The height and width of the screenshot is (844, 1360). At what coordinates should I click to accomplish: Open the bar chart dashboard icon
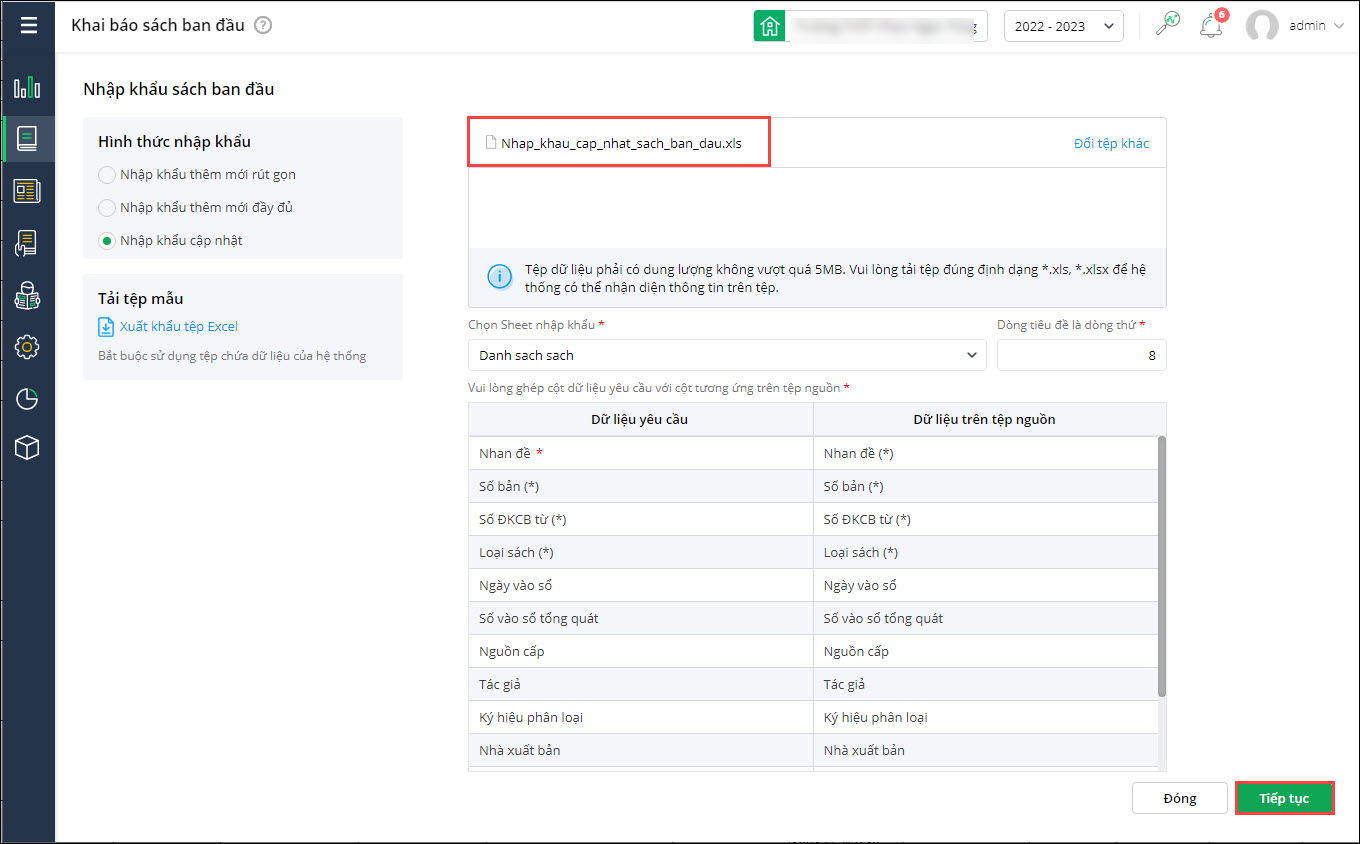[27, 88]
